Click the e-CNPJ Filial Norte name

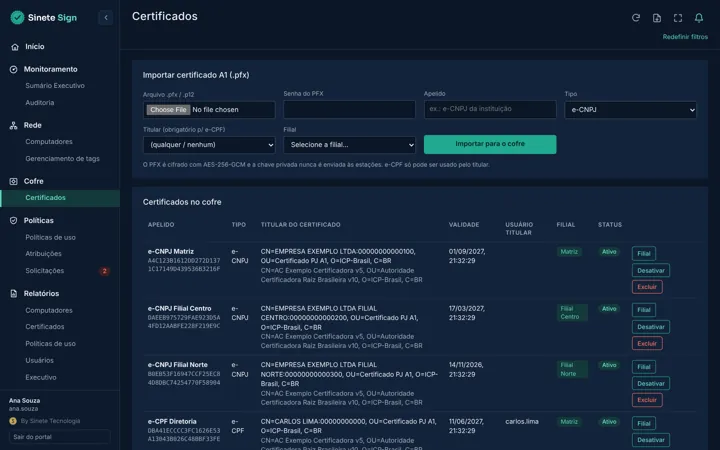click(178, 365)
